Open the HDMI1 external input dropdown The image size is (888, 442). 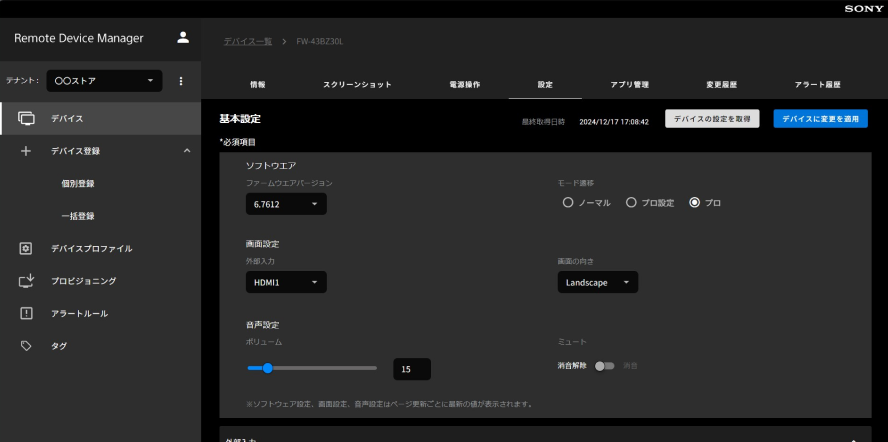[286, 283]
